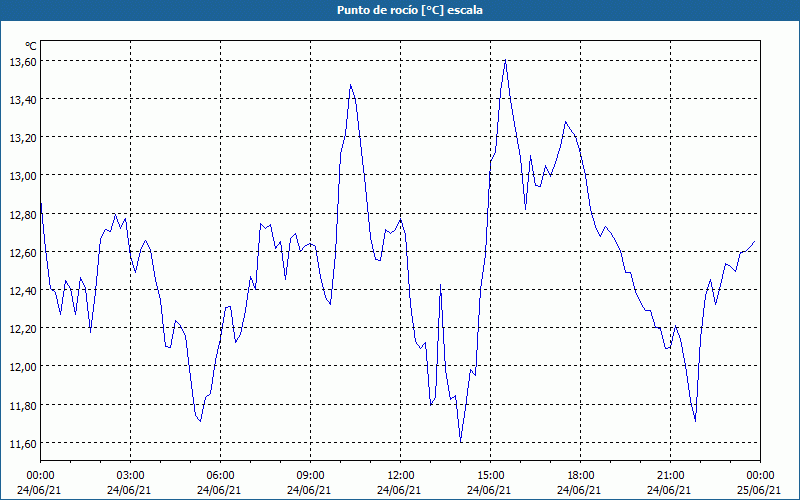Click the 25/06/21 date label

(759, 490)
